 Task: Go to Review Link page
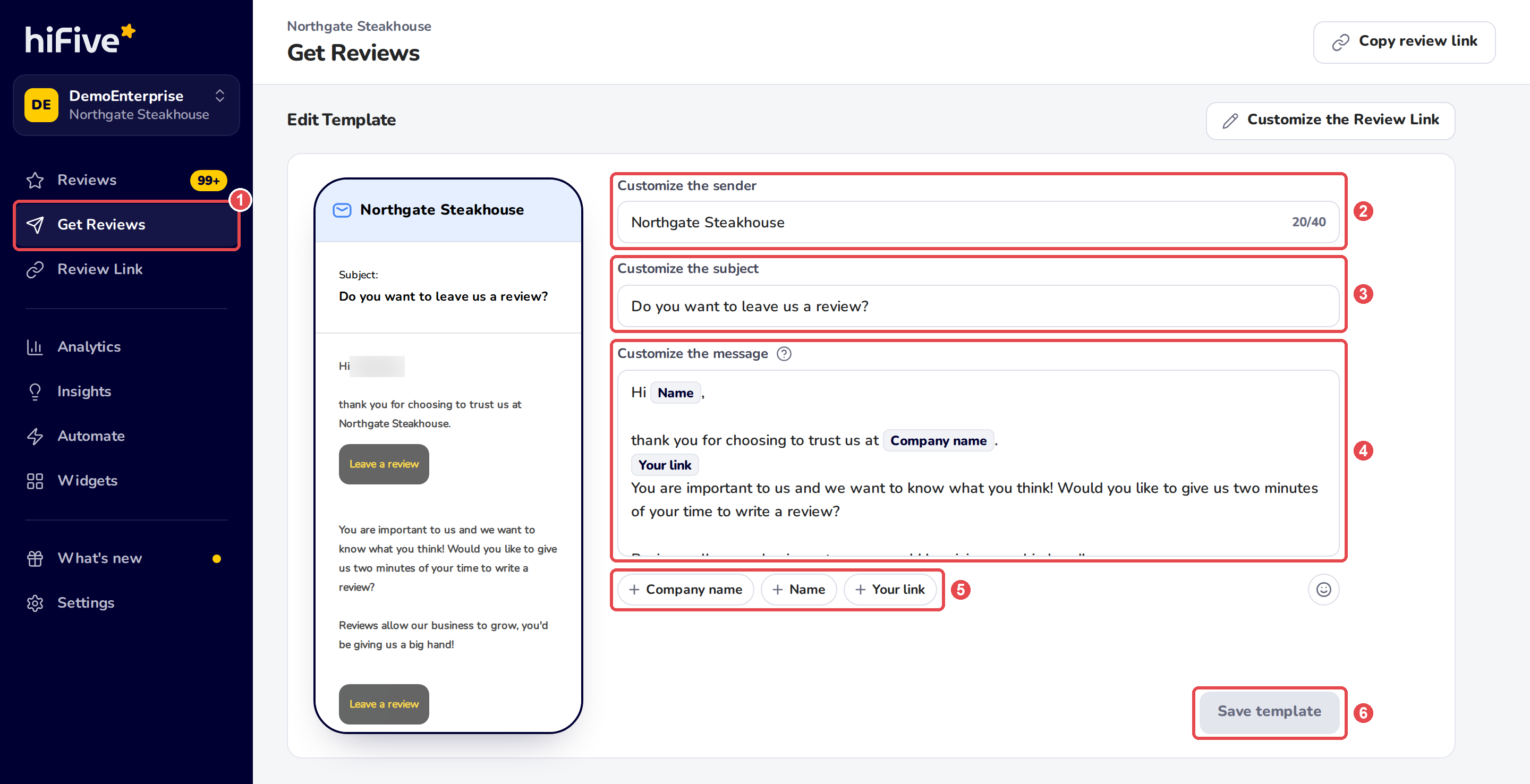[x=126, y=269]
